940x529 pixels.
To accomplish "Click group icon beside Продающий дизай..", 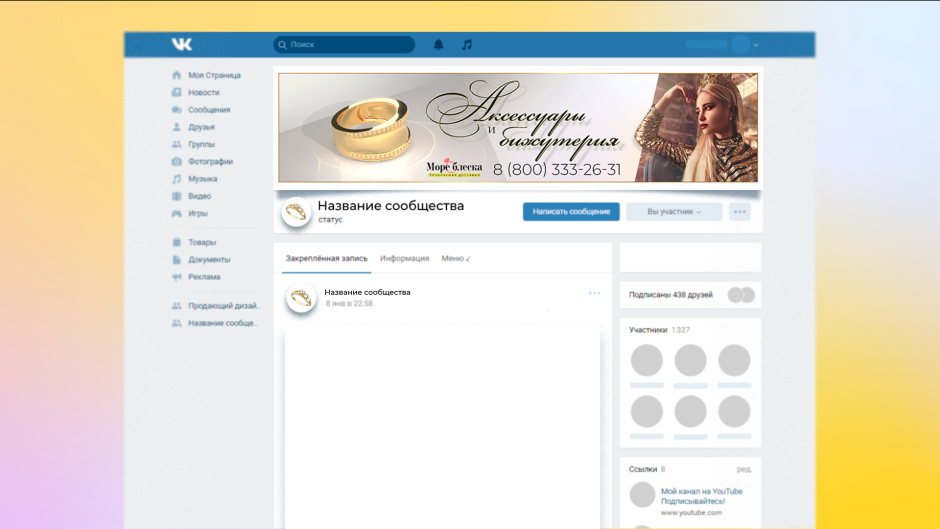I will pyautogui.click(x=176, y=306).
